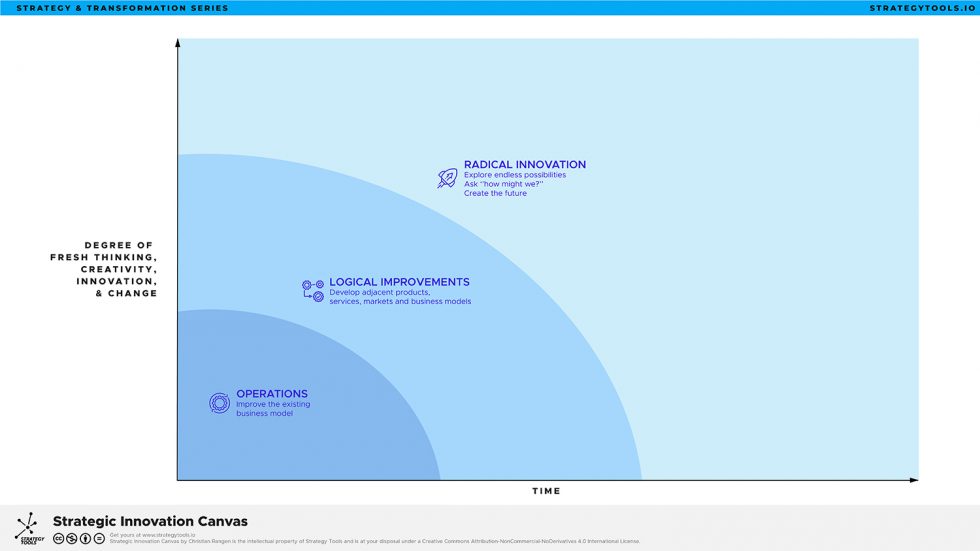Select the RADICAL INNOVATION heading
The height and width of the screenshot is (551, 980).
click(x=525, y=164)
